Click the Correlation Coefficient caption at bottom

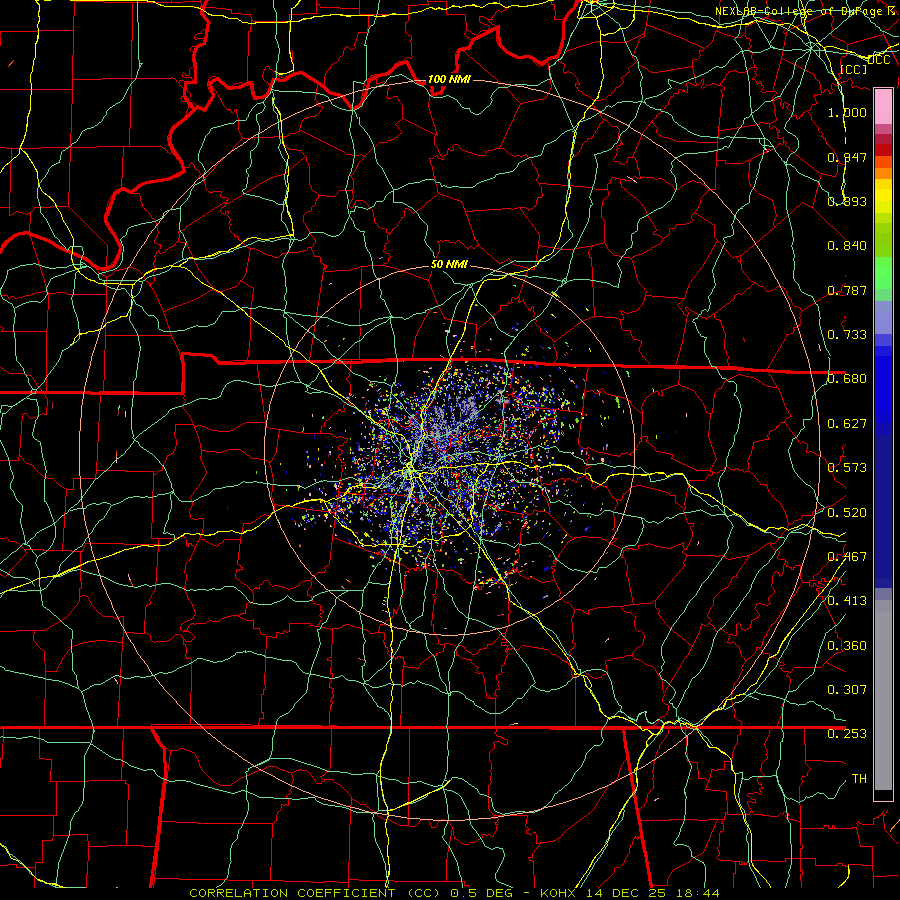(x=454, y=893)
